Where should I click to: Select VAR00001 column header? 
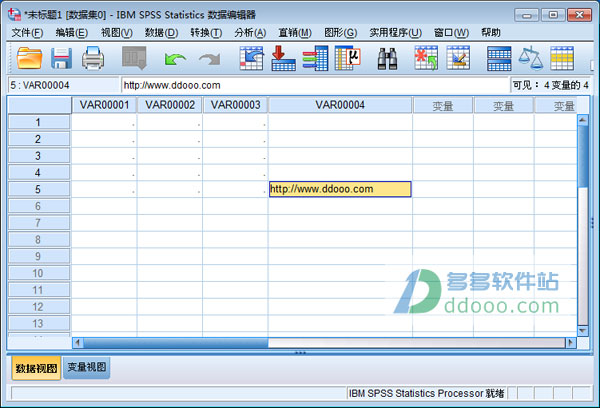(104, 105)
